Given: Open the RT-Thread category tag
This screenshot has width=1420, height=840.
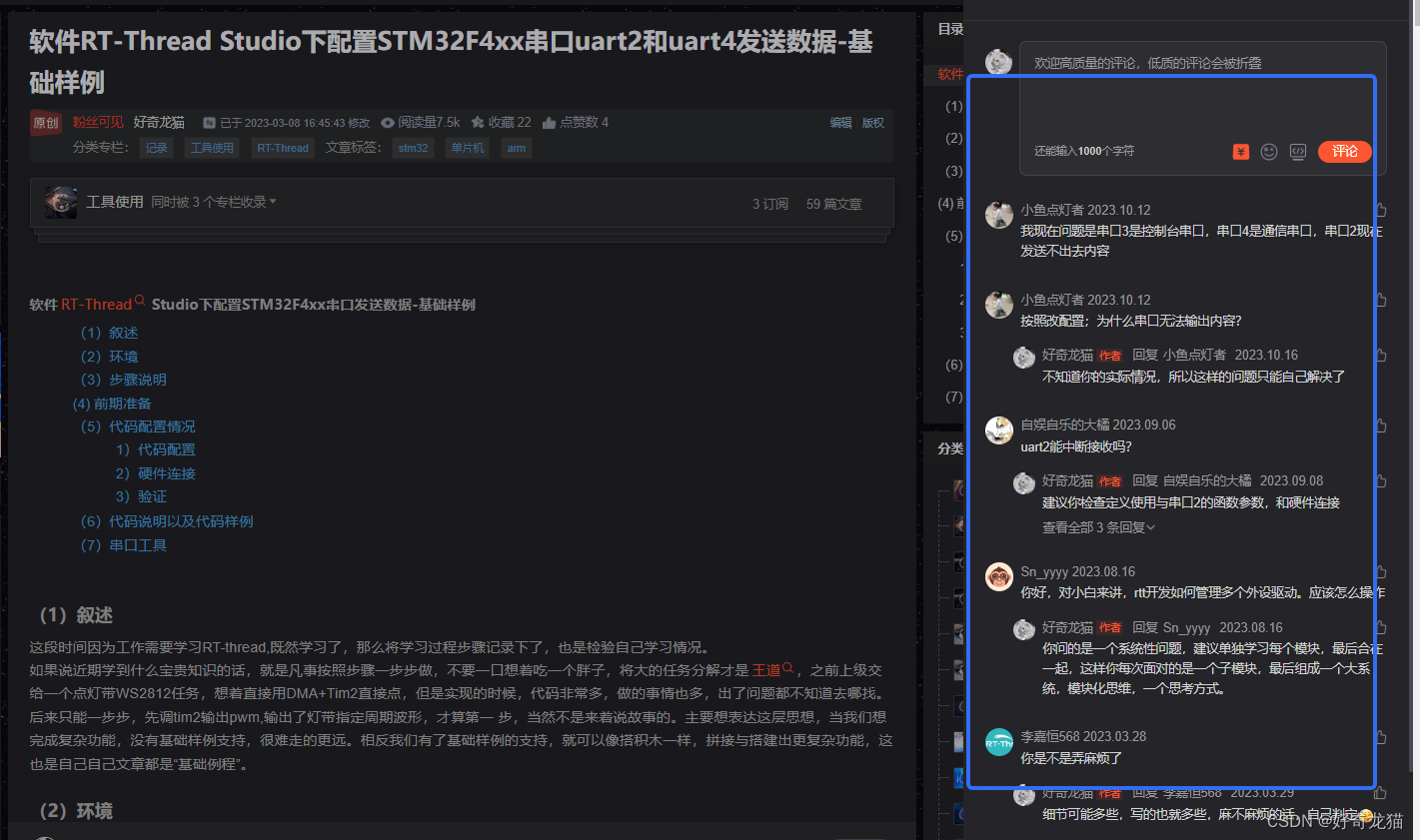Looking at the screenshot, I should coord(283,148).
